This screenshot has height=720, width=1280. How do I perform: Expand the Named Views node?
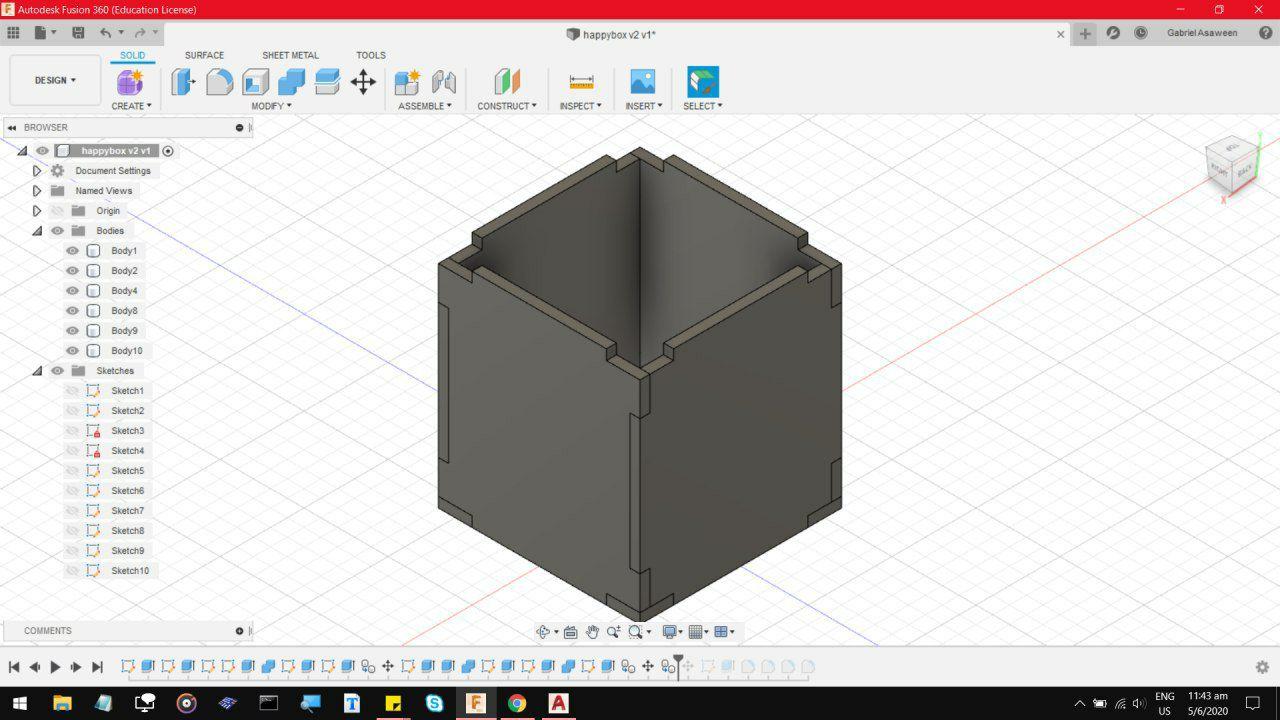37,191
